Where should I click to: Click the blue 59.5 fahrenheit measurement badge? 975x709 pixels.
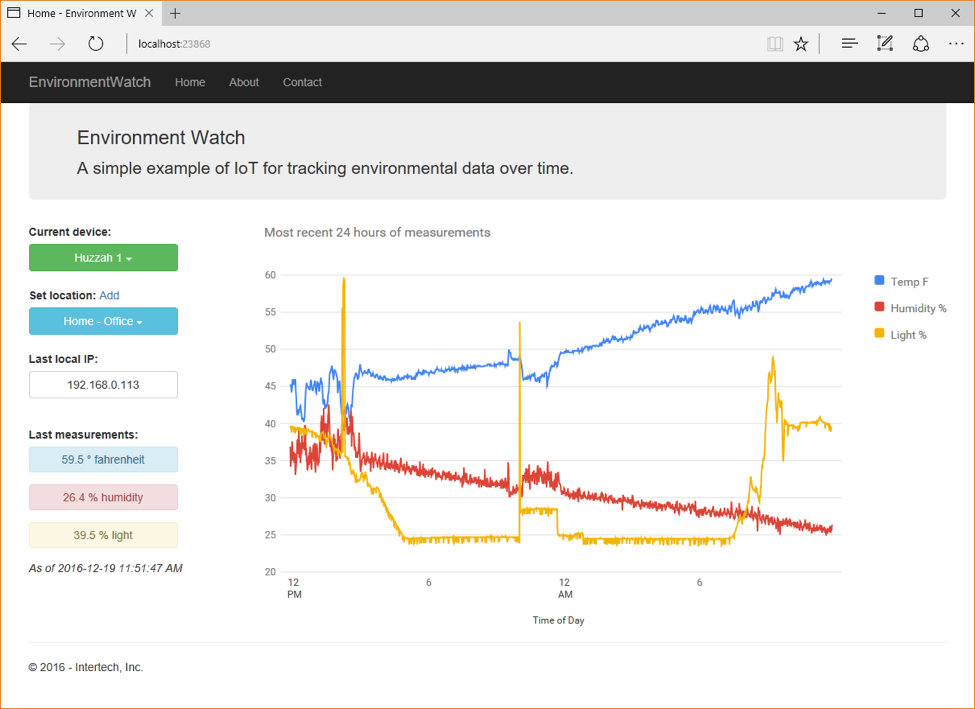click(103, 459)
